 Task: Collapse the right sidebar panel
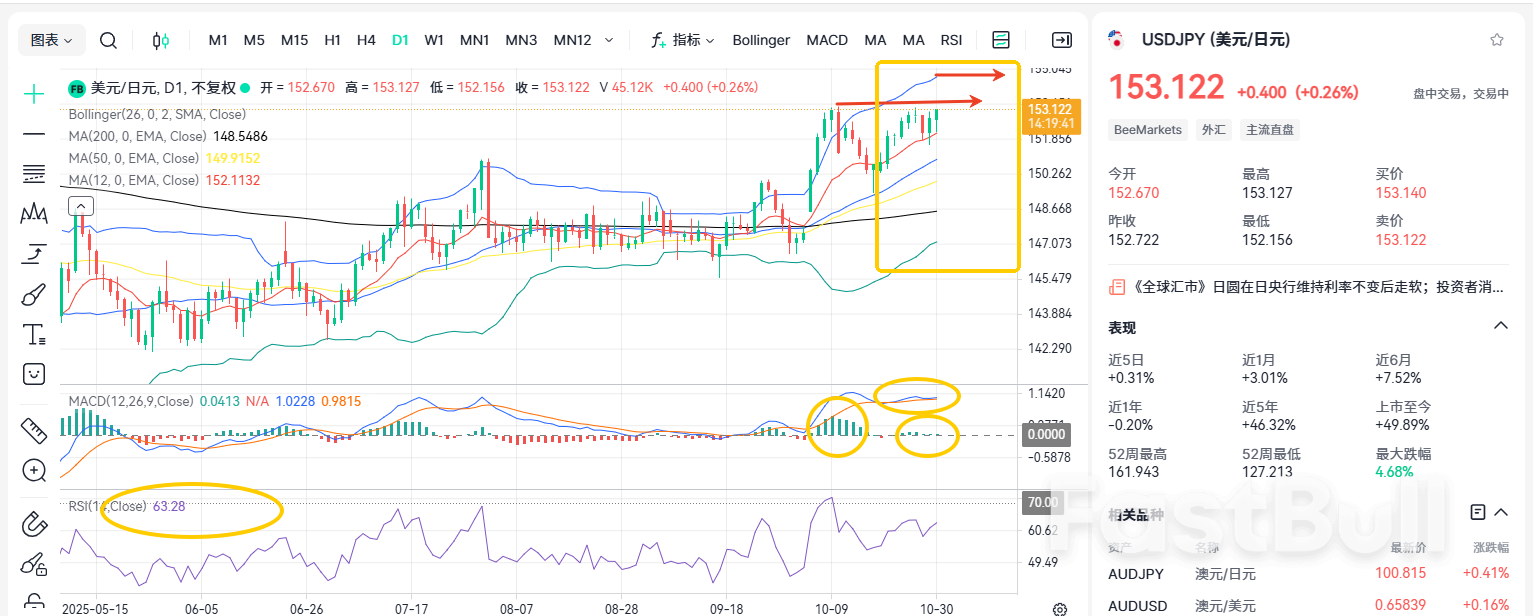pyautogui.click(x=1060, y=39)
